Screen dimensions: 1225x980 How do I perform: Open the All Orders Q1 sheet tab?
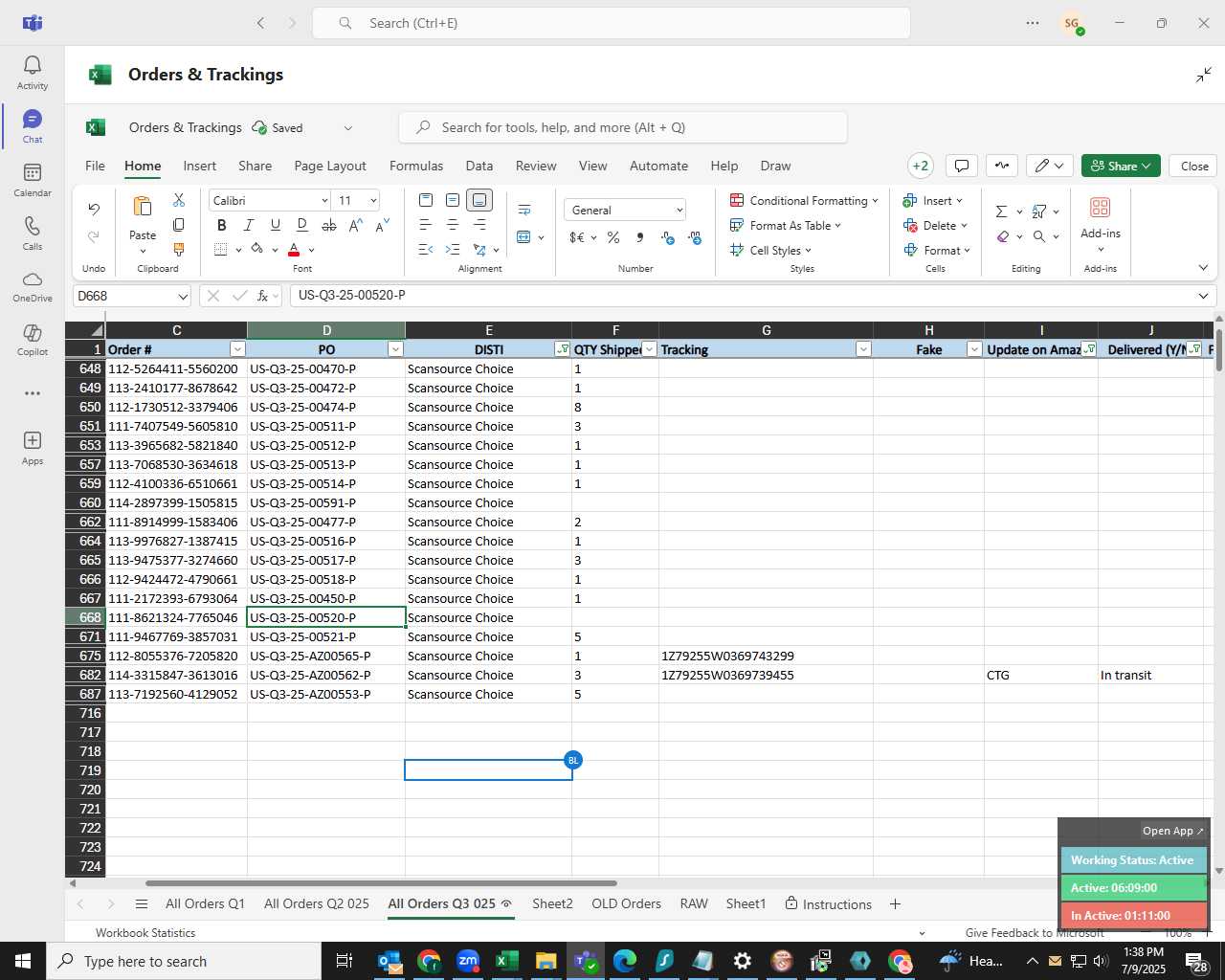tap(205, 903)
